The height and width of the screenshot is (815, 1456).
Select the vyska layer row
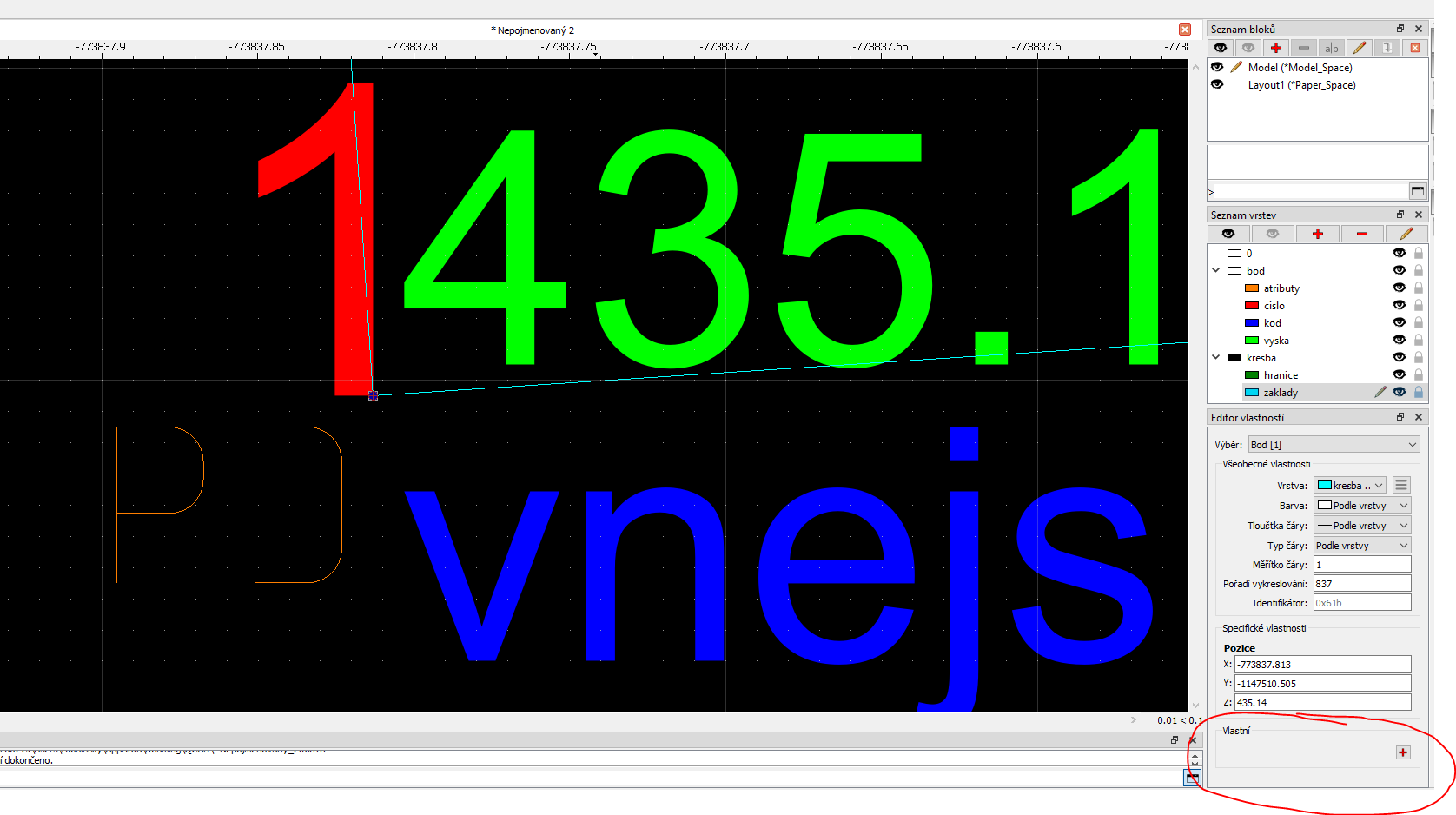point(1317,341)
